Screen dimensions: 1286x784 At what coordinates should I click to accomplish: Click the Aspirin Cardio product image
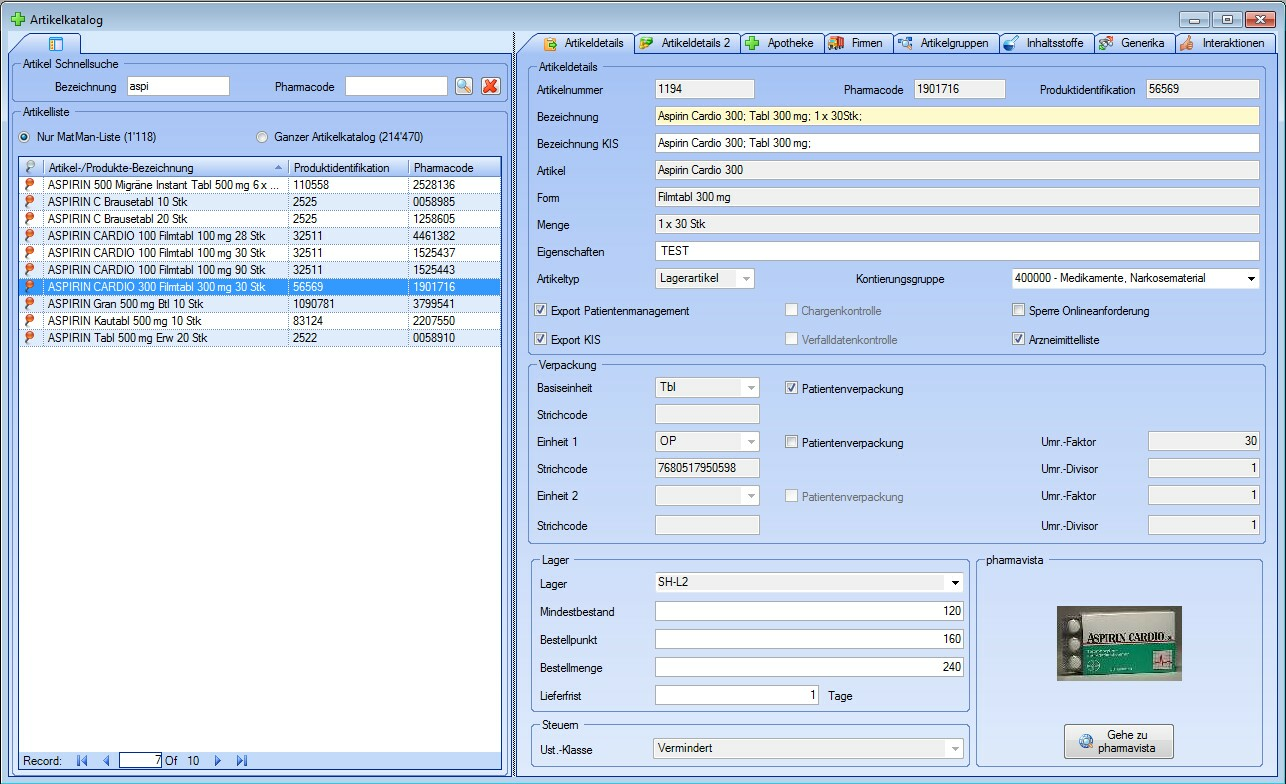1119,643
